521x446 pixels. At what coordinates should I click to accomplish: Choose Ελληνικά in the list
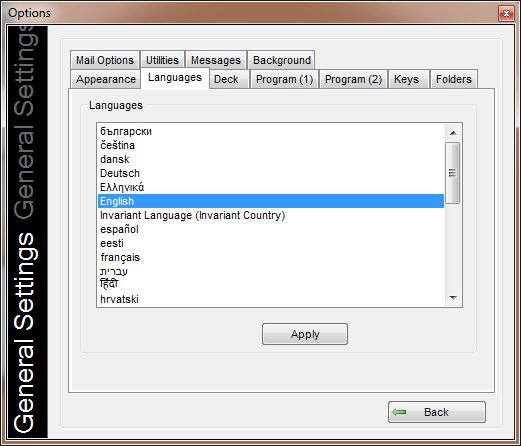(x=271, y=187)
